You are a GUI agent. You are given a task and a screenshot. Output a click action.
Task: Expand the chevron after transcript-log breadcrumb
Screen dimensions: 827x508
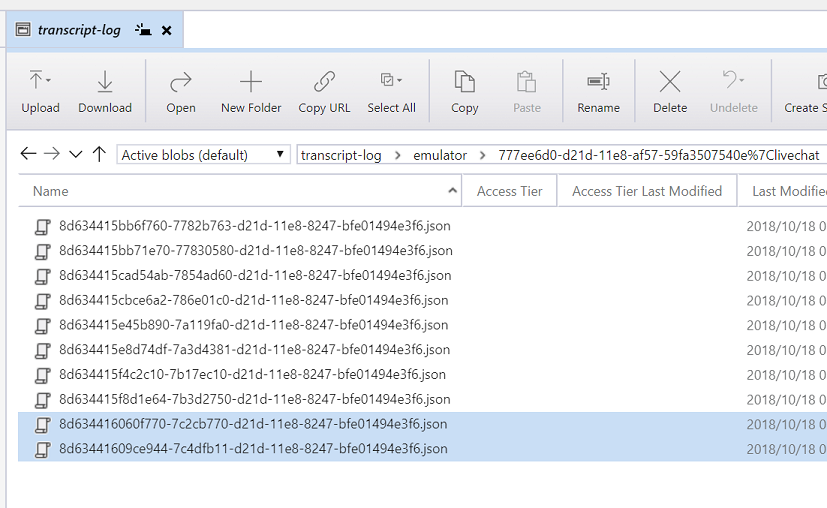398,155
